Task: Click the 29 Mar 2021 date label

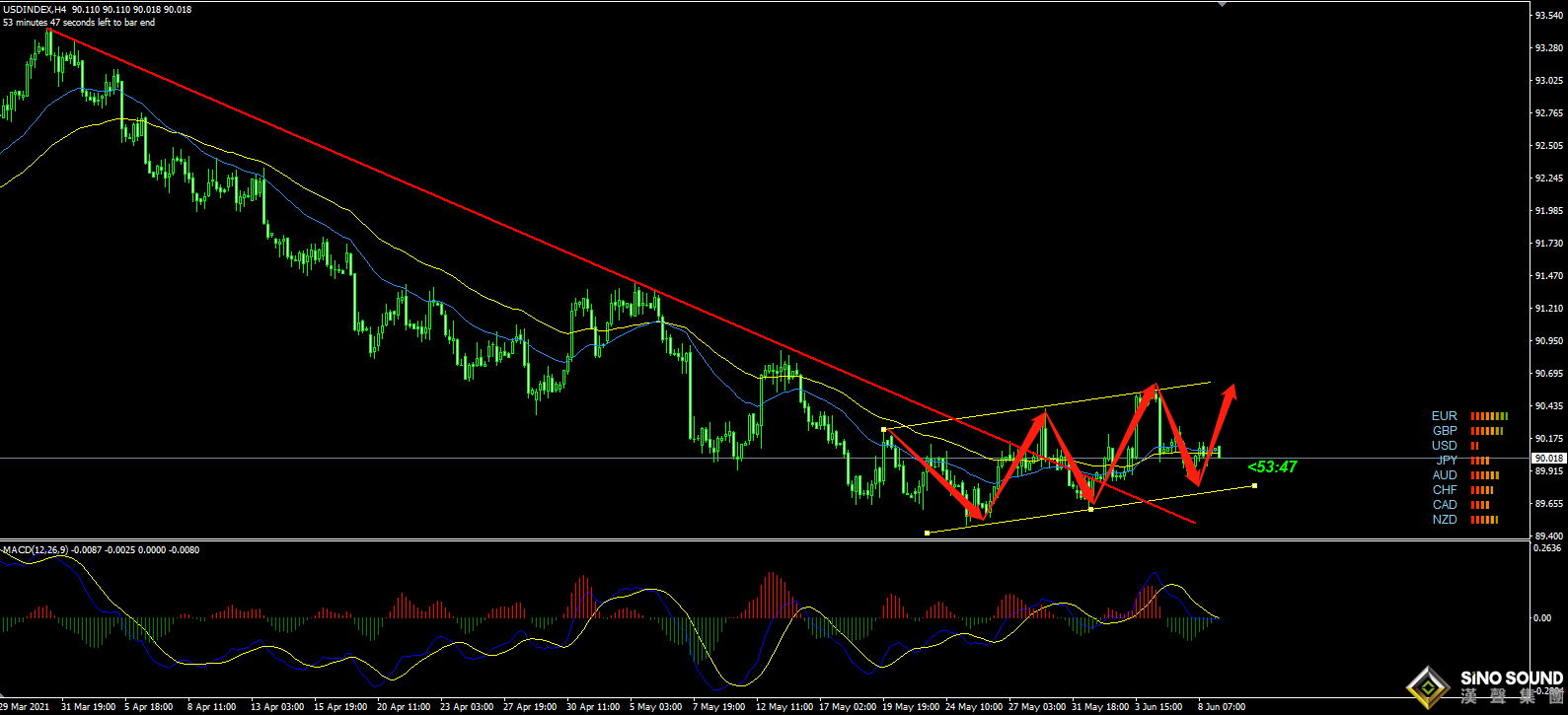Action: 25,707
